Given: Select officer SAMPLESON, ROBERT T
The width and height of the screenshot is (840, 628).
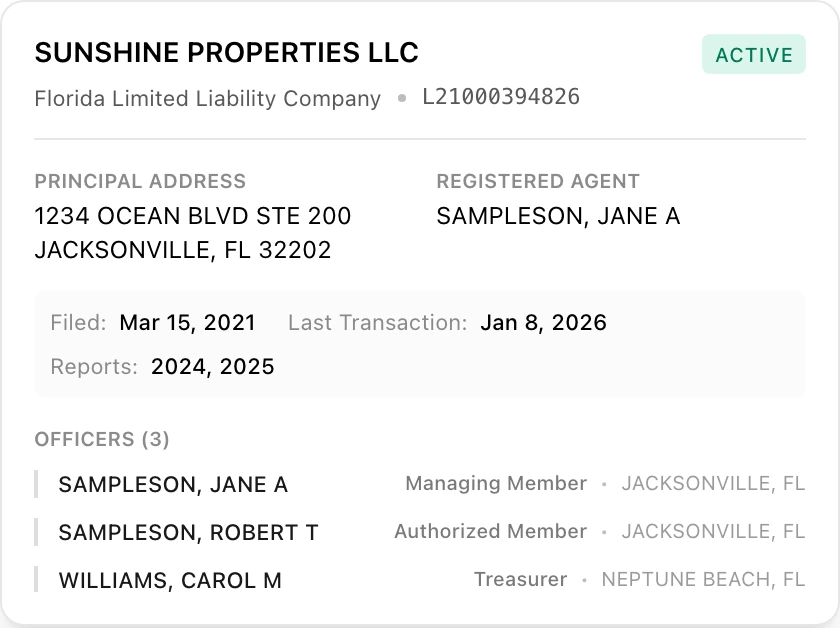Looking at the screenshot, I should [188, 533].
